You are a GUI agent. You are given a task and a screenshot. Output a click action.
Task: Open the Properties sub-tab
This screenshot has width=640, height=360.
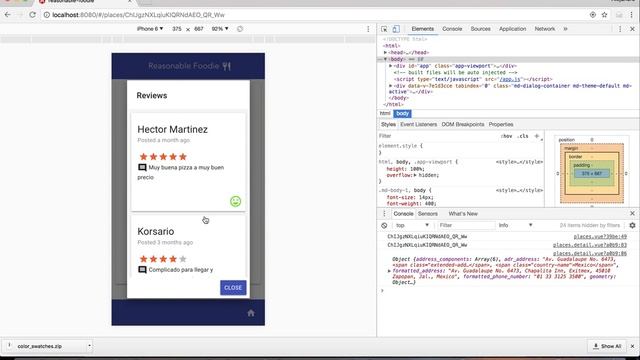[501, 124]
